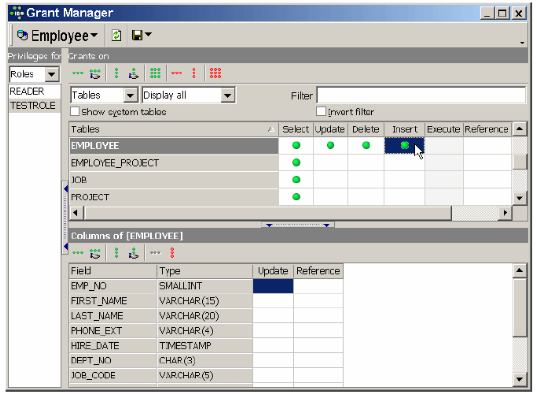Click Grant All with Grant Option in Grants toolbar

tap(95, 73)
